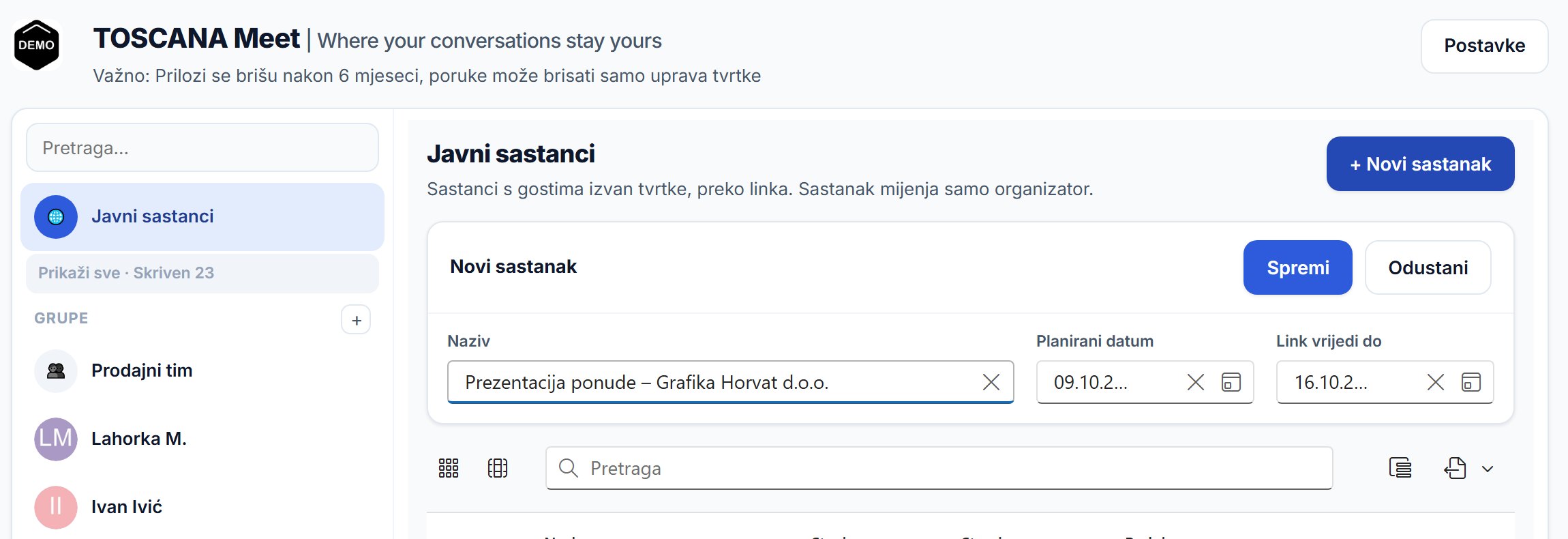Open Postavke settings
The height and width of the screenshot is (539, 1568).
click(x=1485, y=46)
